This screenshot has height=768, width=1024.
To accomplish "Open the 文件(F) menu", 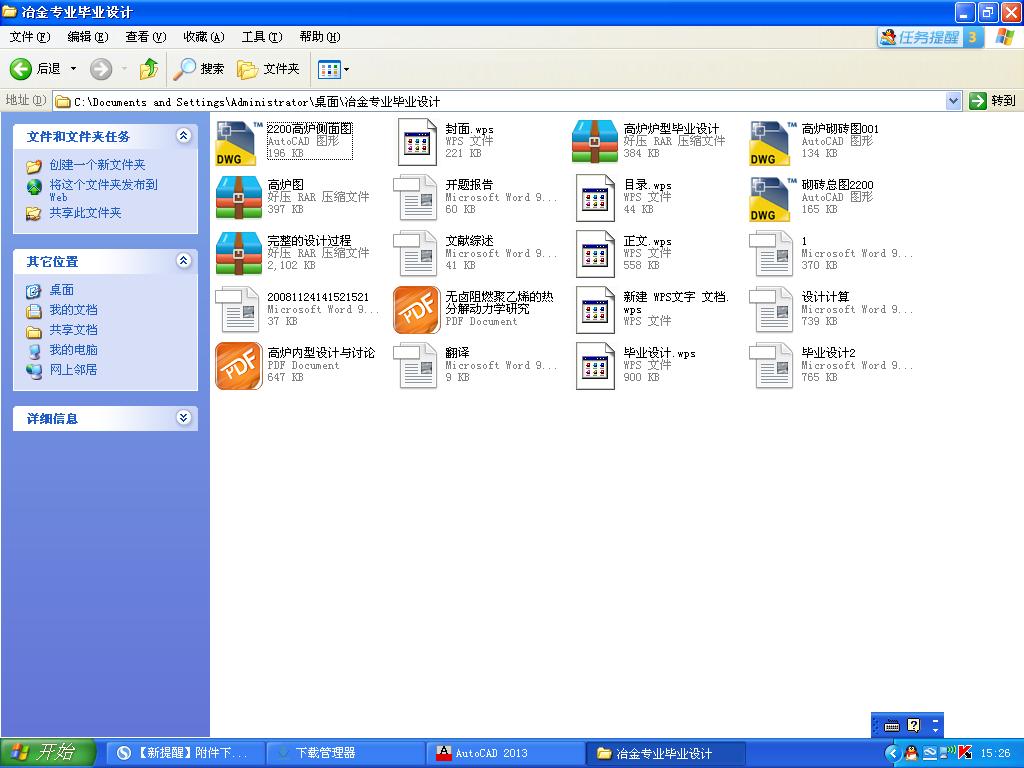I will [x=30, y=37].
